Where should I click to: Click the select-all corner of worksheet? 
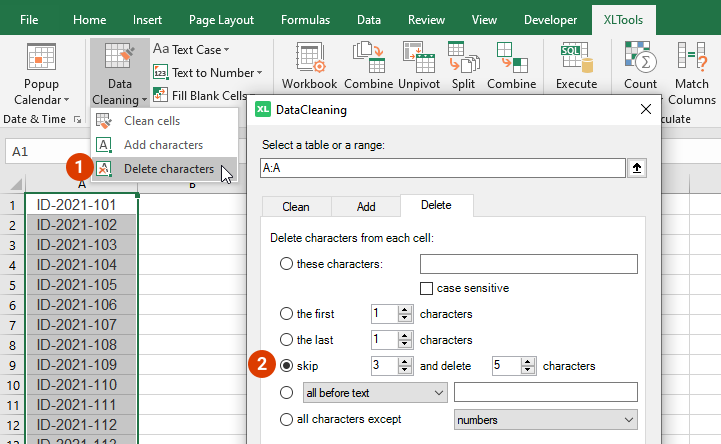pyautogui.click(x=16, y=185)
